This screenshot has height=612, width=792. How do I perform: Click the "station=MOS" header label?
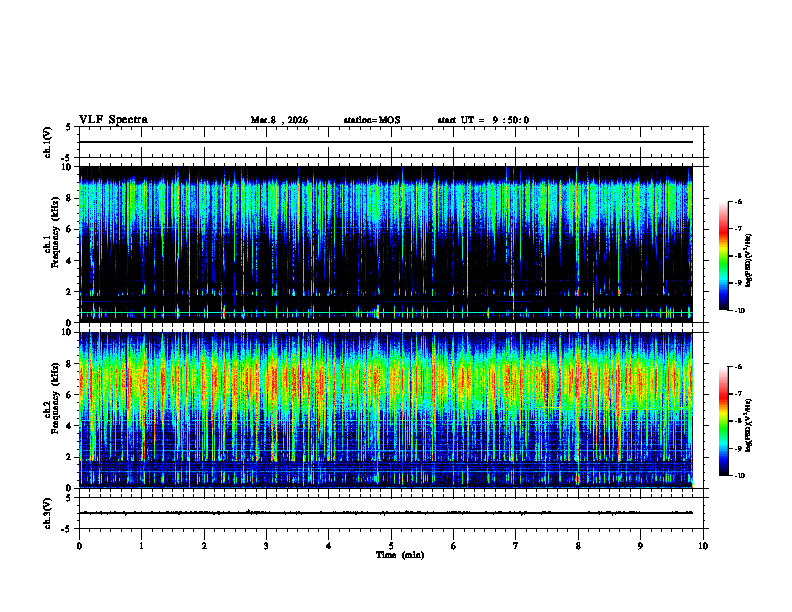click(x=372, y=120)
